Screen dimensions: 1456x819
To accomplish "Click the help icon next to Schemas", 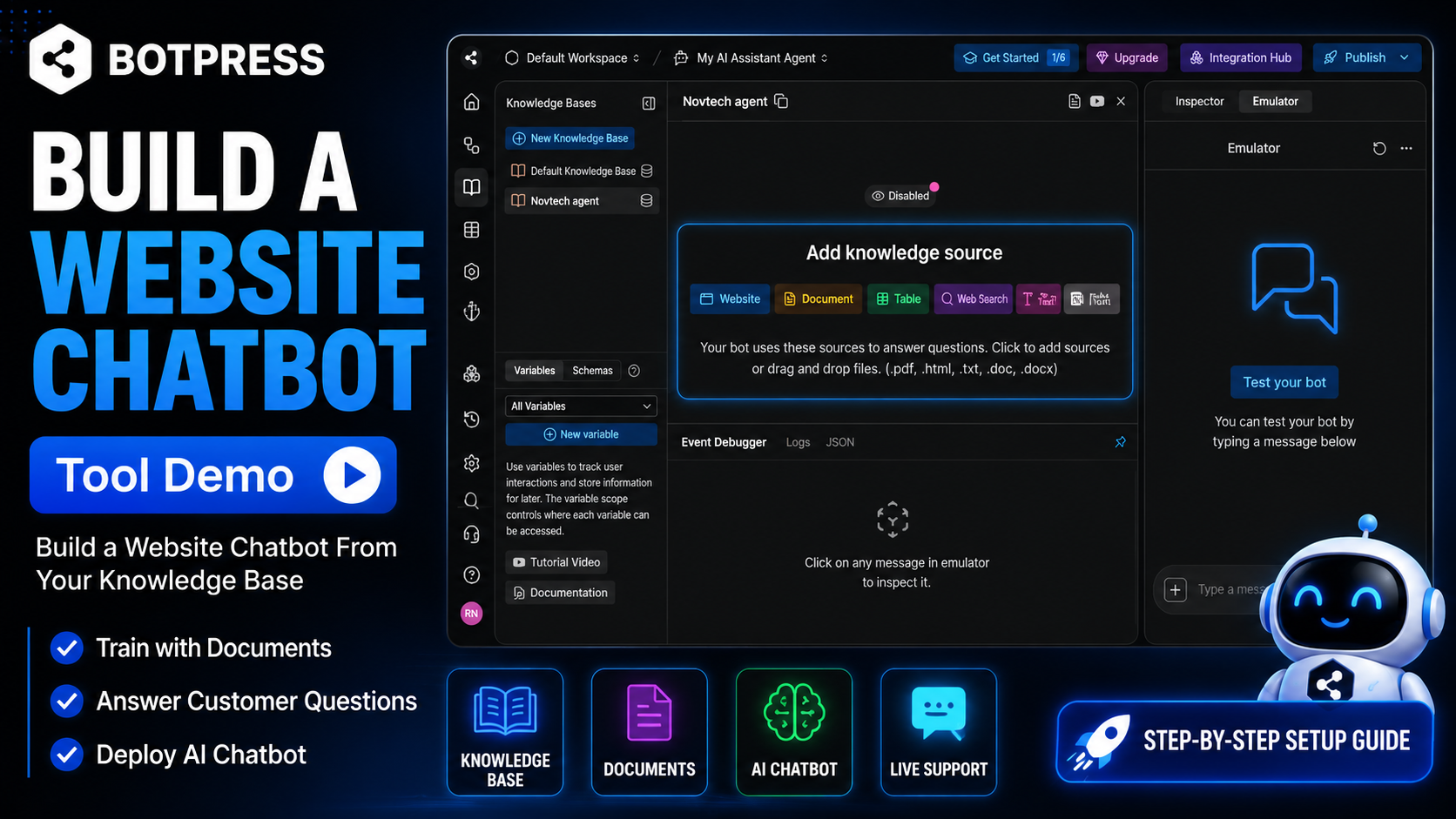I will click(x=634, y=371).
